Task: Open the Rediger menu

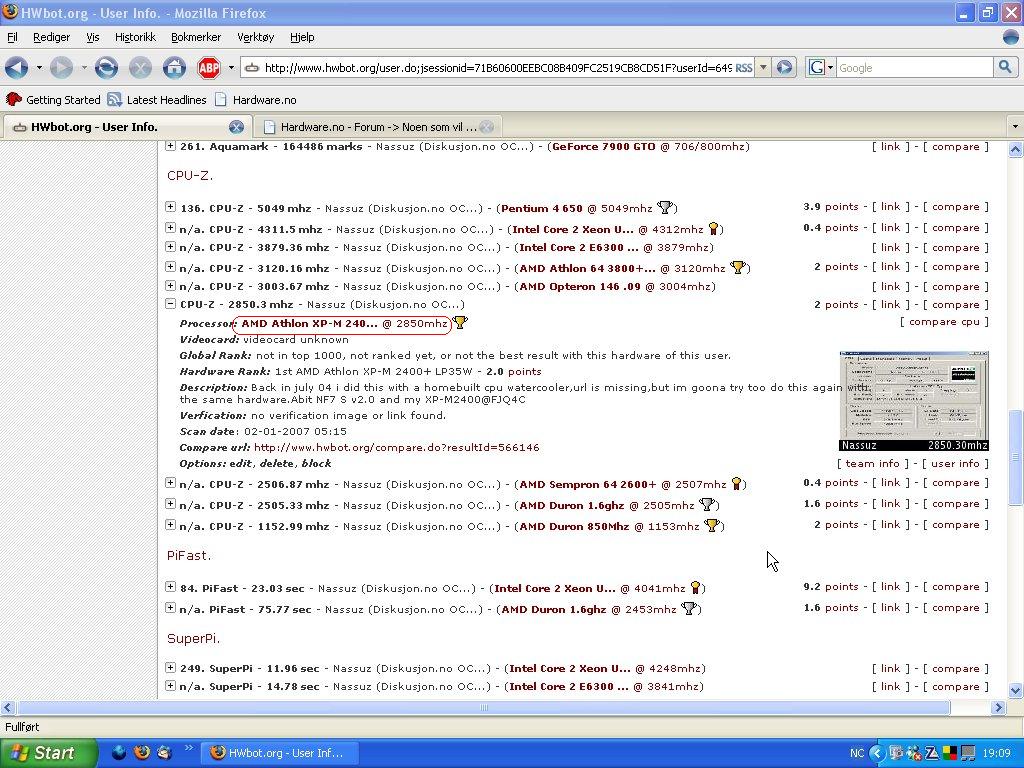Action: (52, 37)
